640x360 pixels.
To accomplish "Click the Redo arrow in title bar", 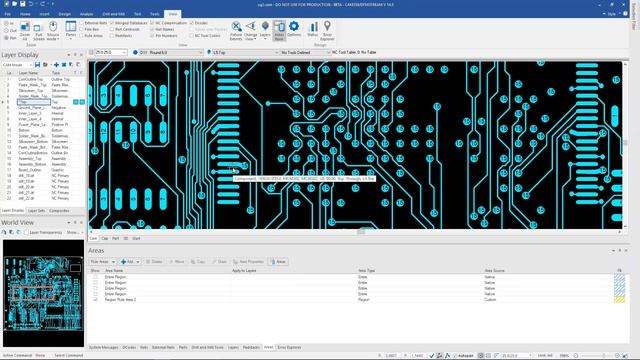I will click(x=42, y=4).
